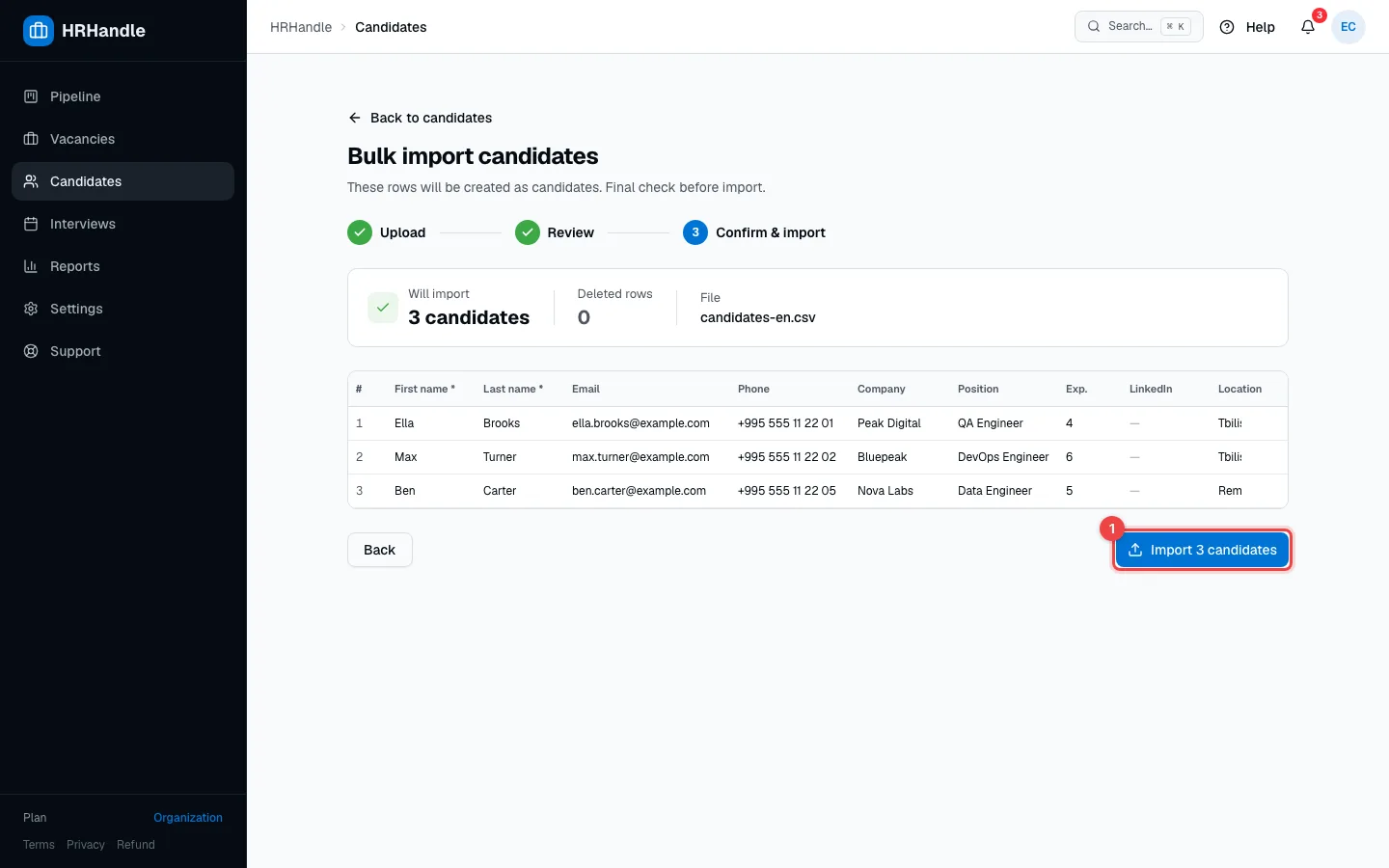Go to Interviews in the sidebar
The image size is (1389, 868).
123,224
